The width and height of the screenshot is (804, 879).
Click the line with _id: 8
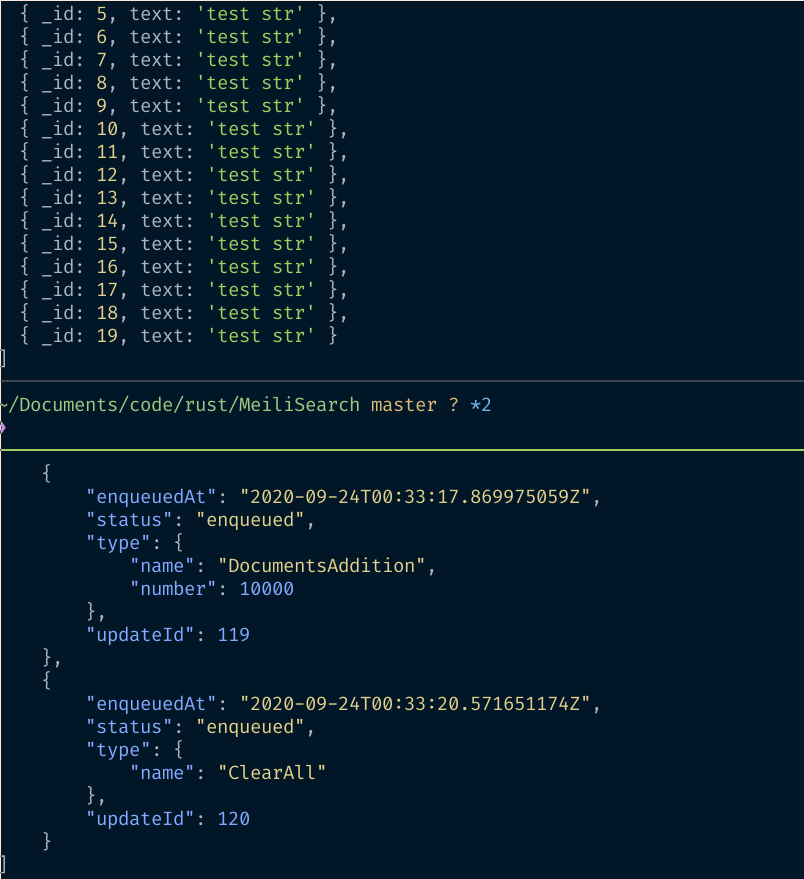[178, 83]
